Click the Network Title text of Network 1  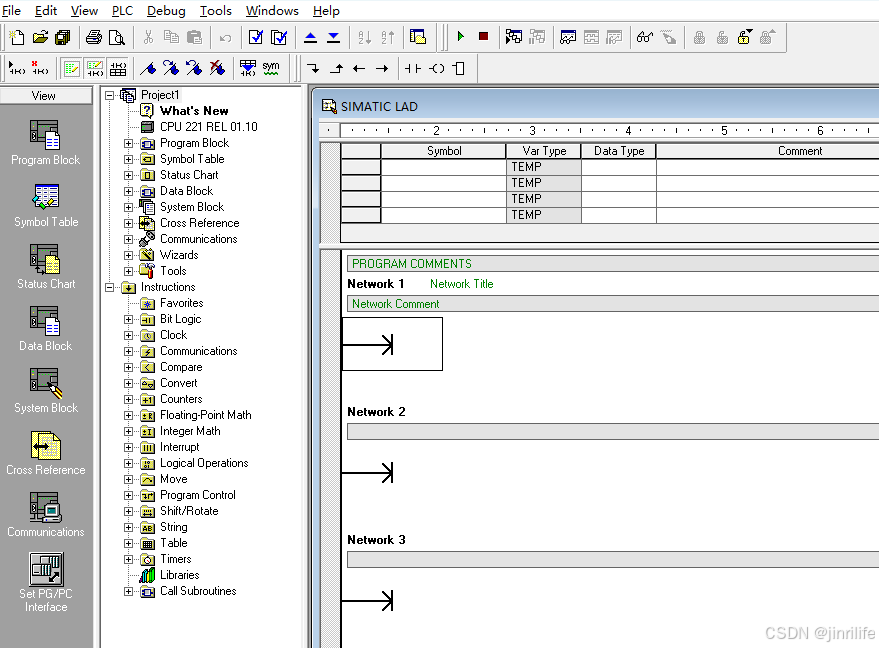point(461,284)
